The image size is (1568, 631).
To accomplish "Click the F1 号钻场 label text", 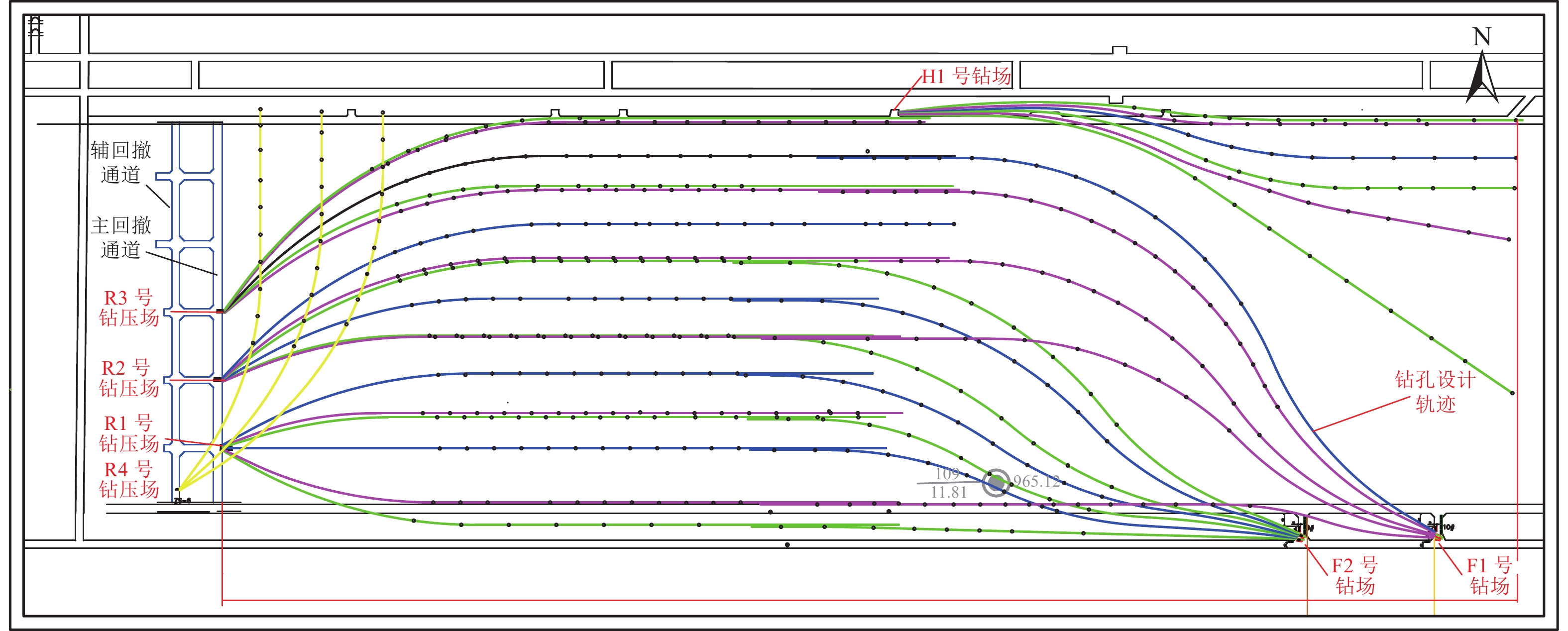I will [1489, 576].
